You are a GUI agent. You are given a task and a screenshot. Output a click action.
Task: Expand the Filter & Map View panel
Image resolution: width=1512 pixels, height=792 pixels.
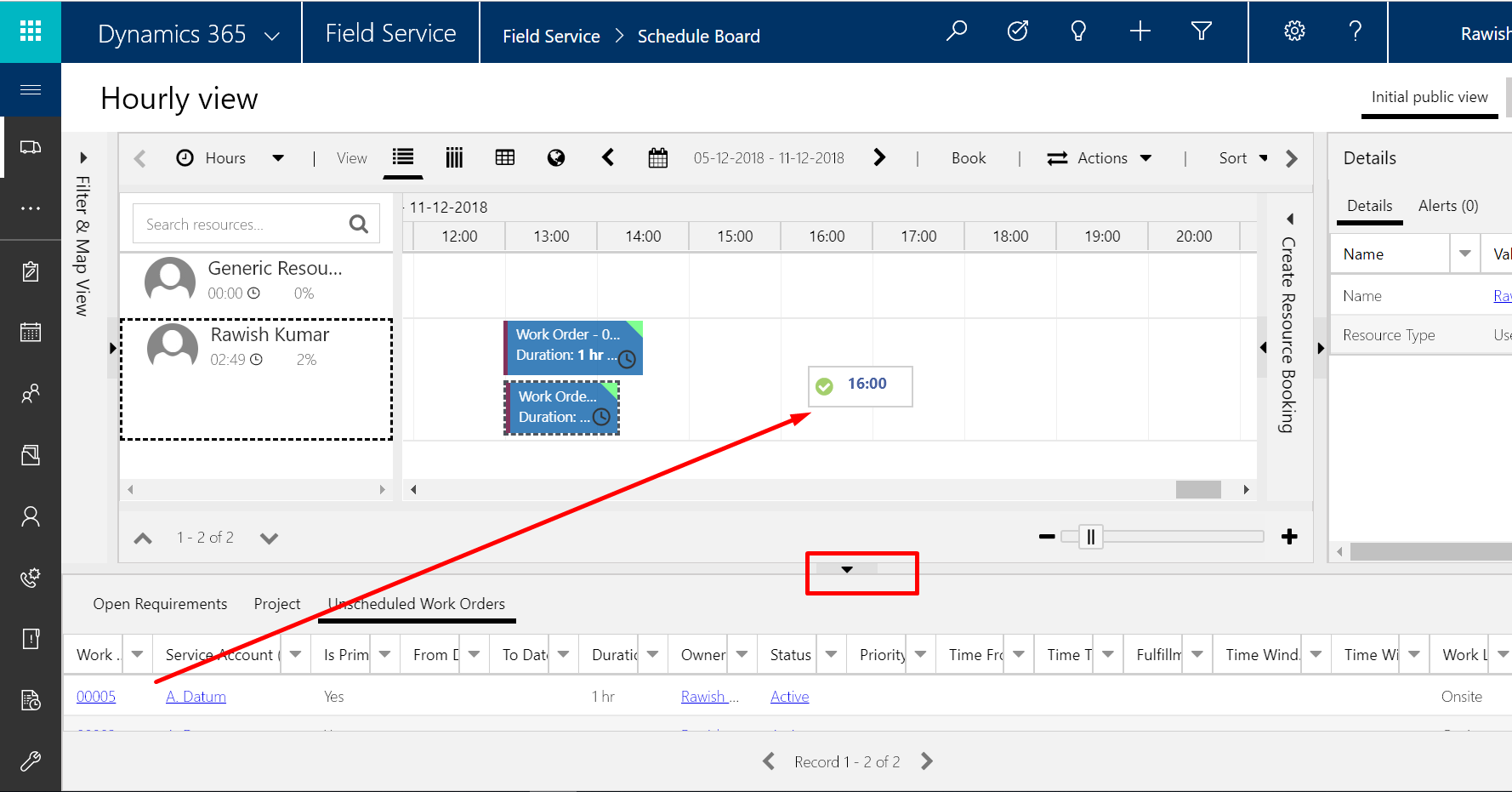[83, 157]
